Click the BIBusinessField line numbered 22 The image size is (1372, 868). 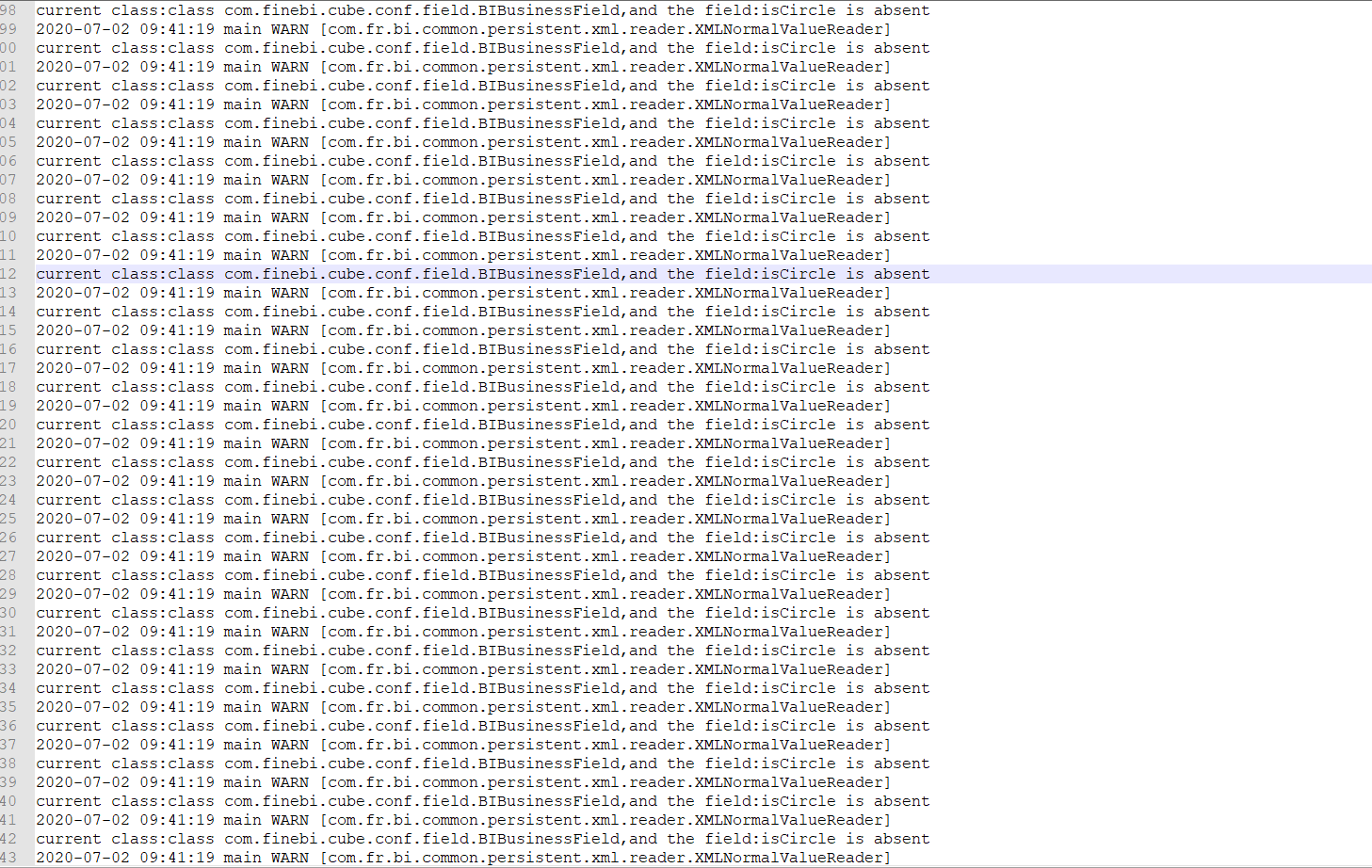point(483,462)
